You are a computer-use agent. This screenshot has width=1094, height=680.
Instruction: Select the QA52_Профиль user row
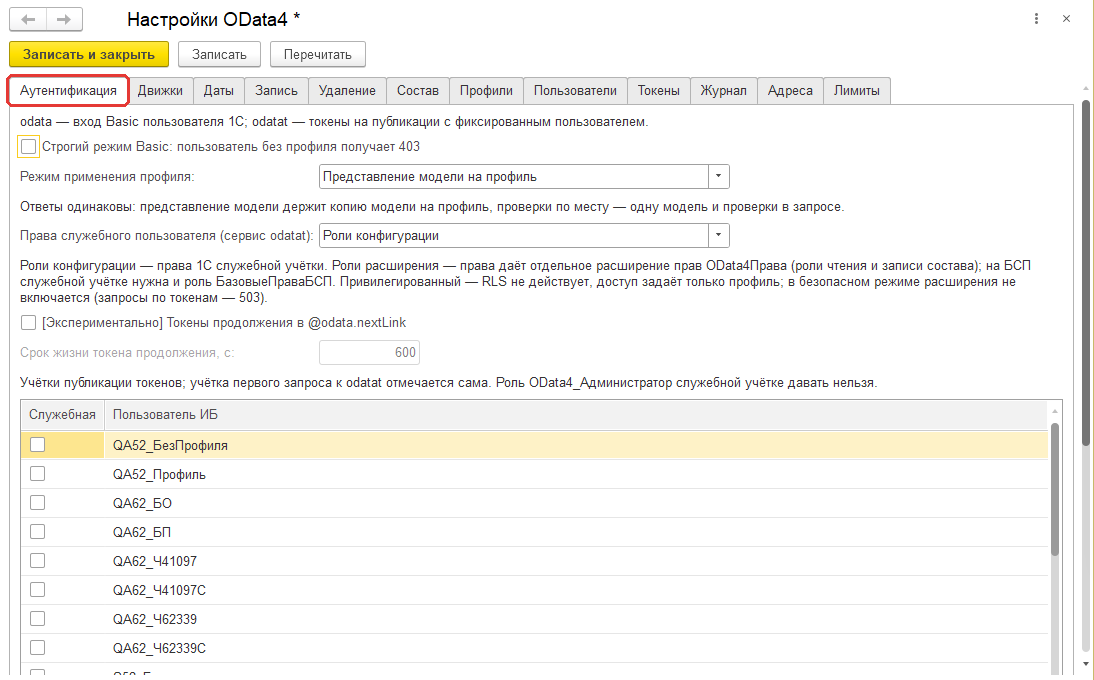[534, 474]
